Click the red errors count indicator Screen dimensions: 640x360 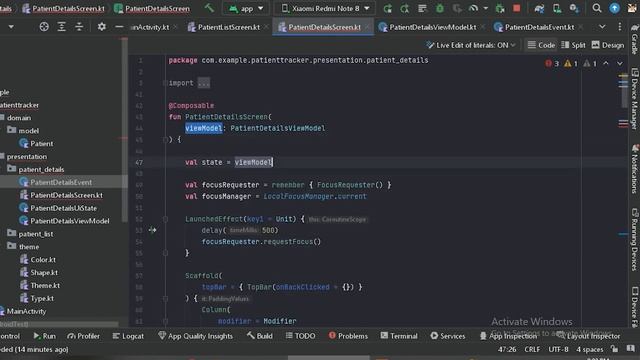tap(552, 63)
